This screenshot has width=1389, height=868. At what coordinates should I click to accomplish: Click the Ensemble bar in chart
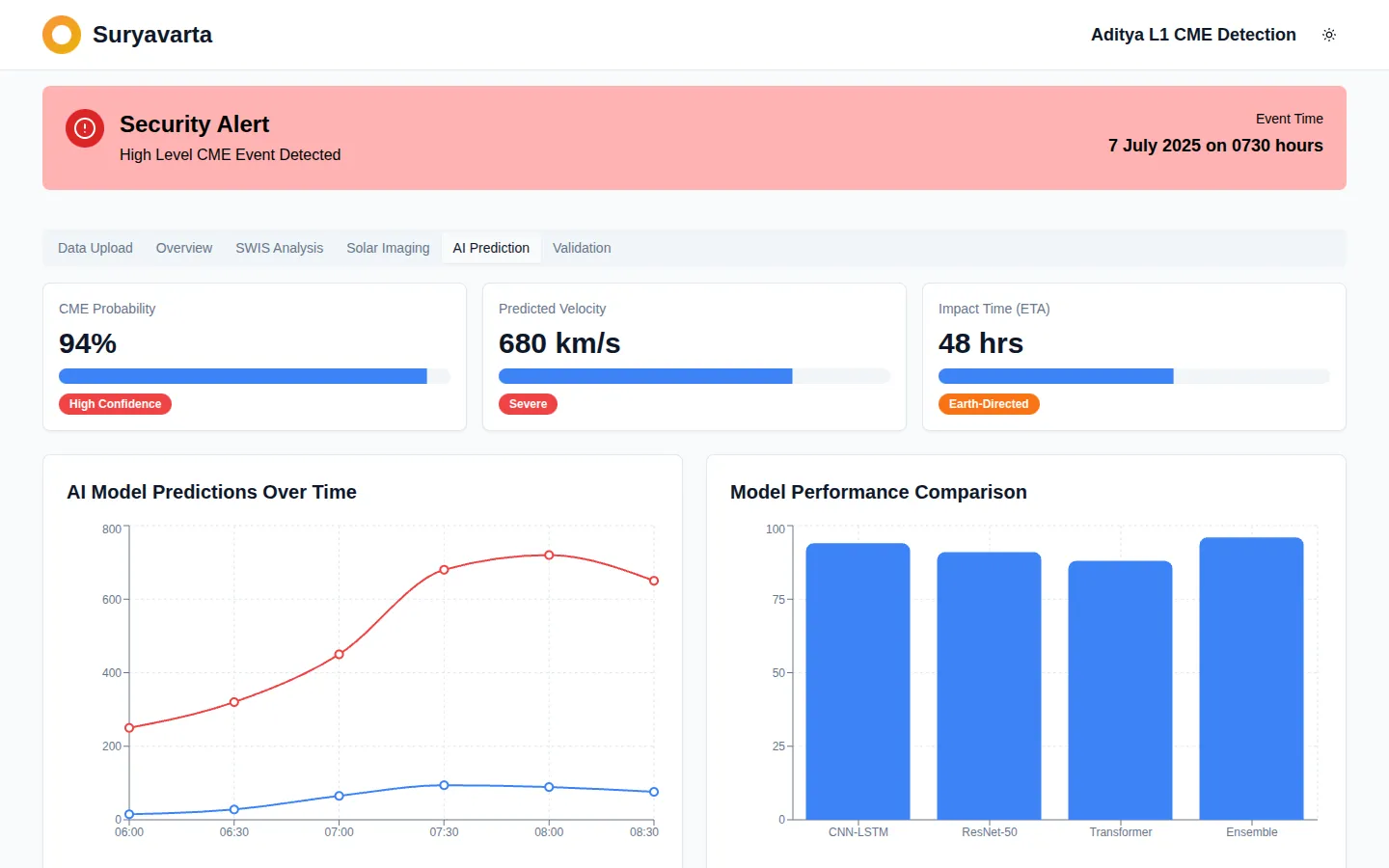1252,678
